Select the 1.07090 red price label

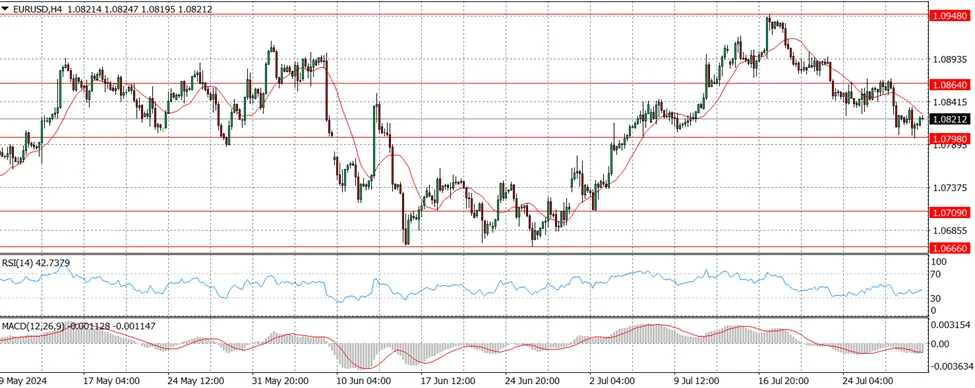pyautogui.click(x=949, y=213)
